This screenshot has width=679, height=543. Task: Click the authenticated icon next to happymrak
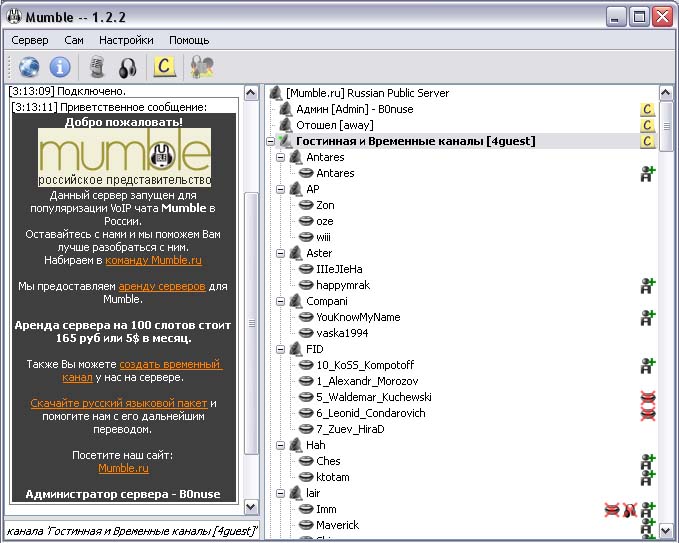pyautogui.click(x=648, y=285)
